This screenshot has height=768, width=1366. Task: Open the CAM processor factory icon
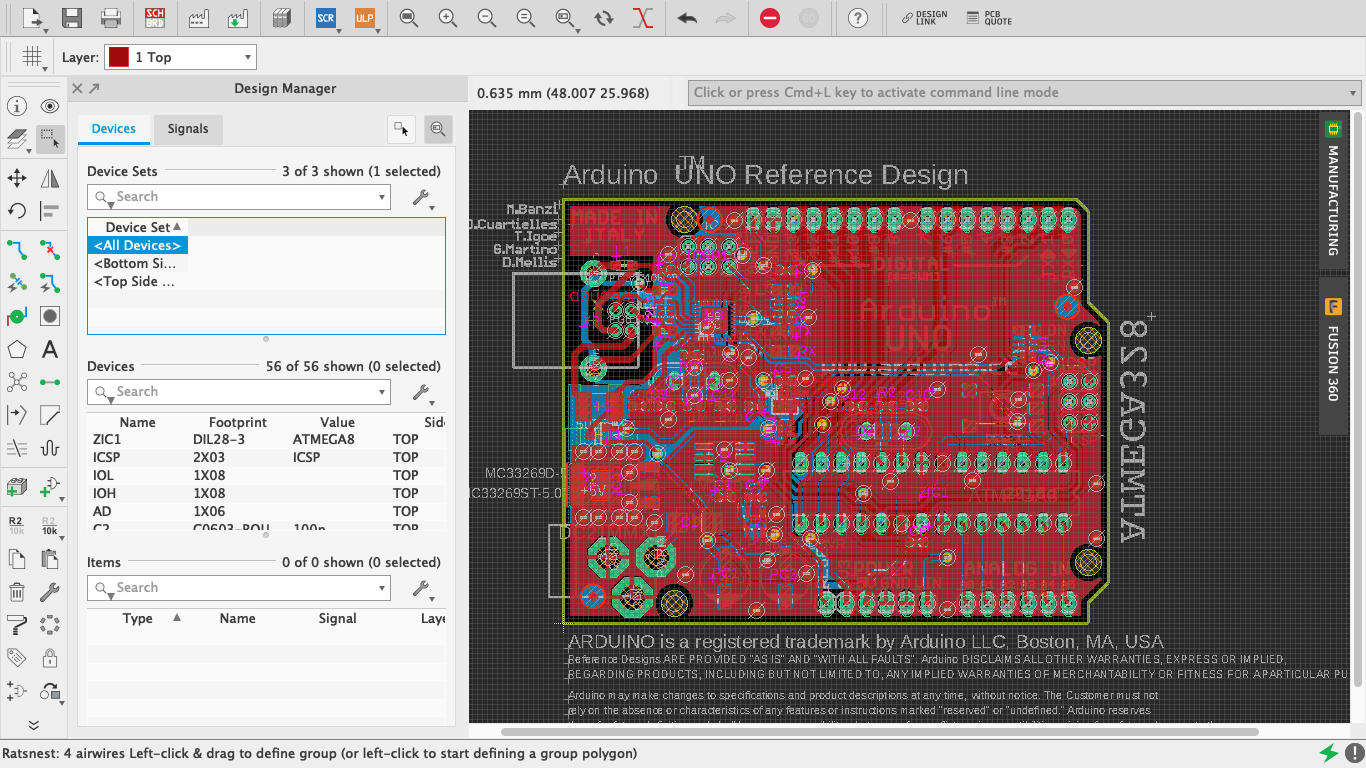pyautogui.click(x=198, y=18)
